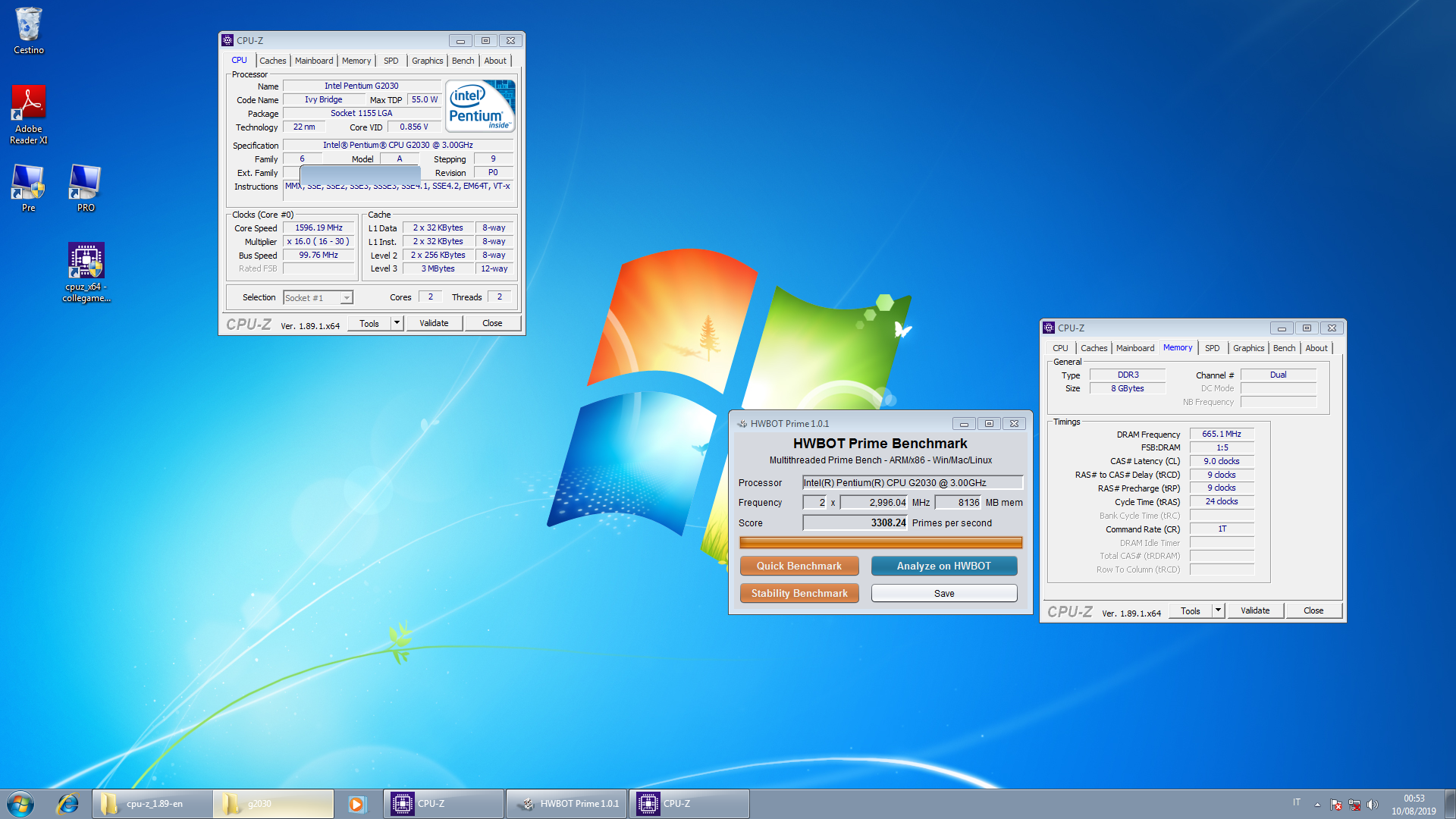Click DRAM Frequency value 665.1 MHz
The width and height of the screenshot is (1456, 819).
1222,434
